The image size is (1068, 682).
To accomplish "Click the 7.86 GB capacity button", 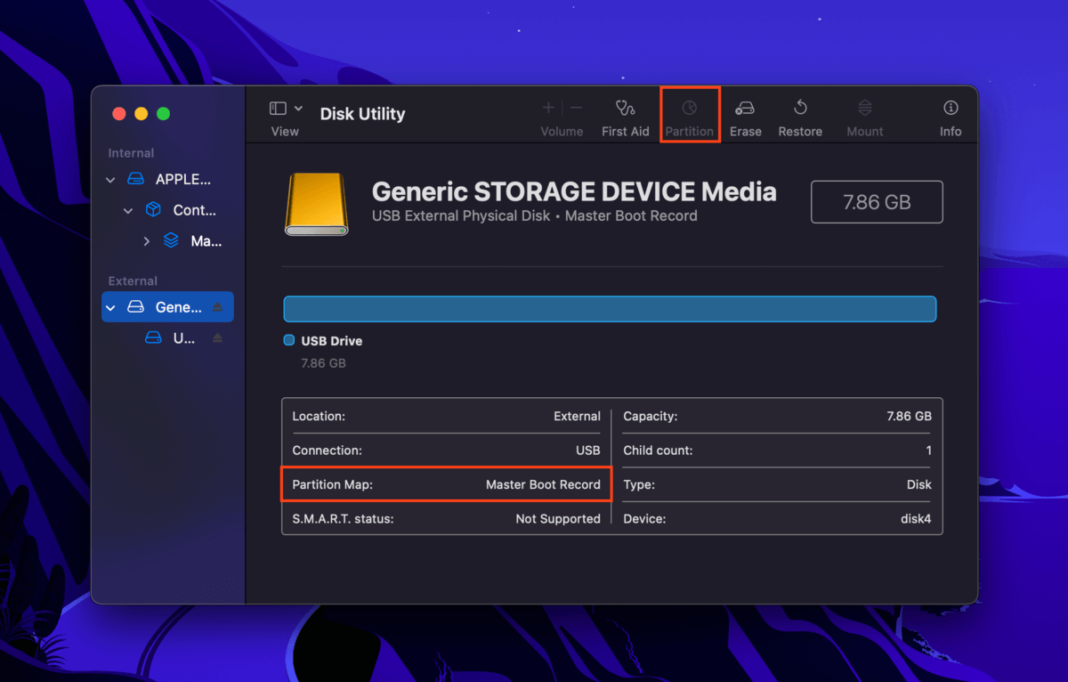I will 876,201.
